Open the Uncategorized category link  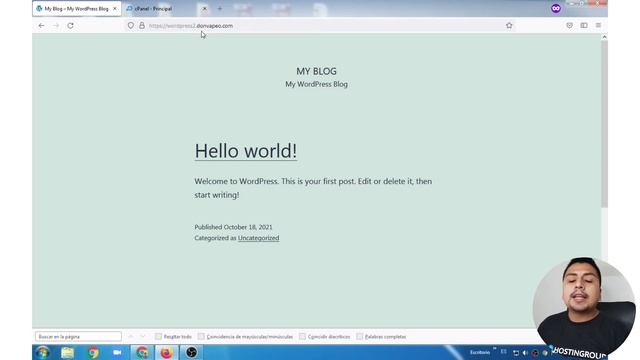click(258, 238)
